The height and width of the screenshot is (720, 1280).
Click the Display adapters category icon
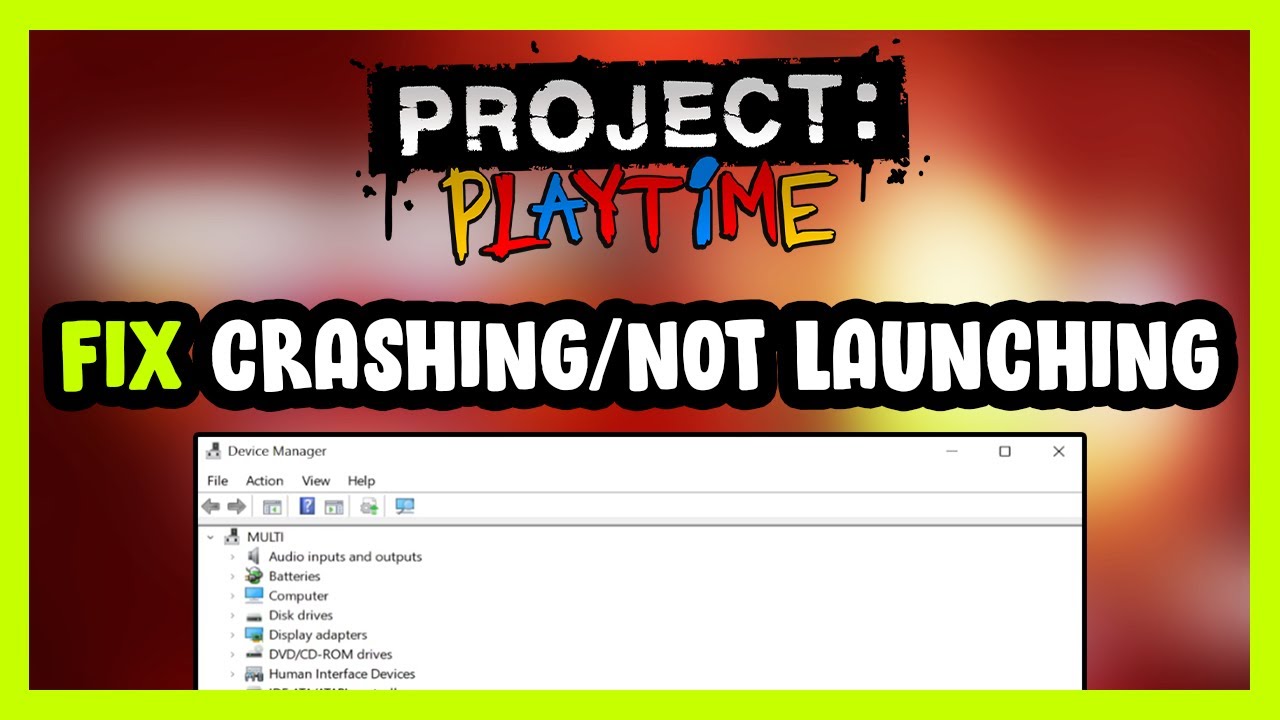coord(253,634)
